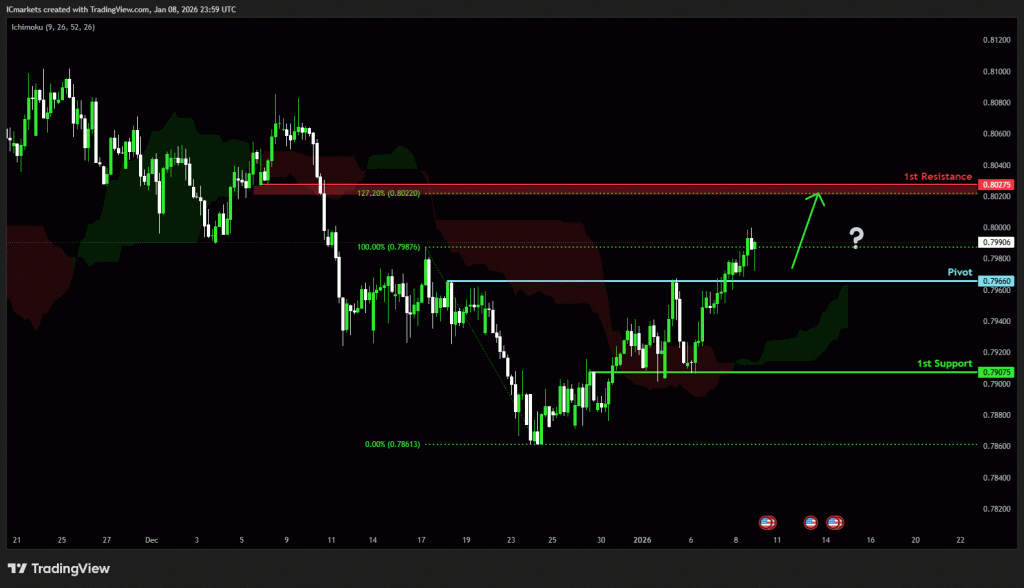Click the Pivot text label
Viewport: 1024px width, 588px height.
coord(959,271)
